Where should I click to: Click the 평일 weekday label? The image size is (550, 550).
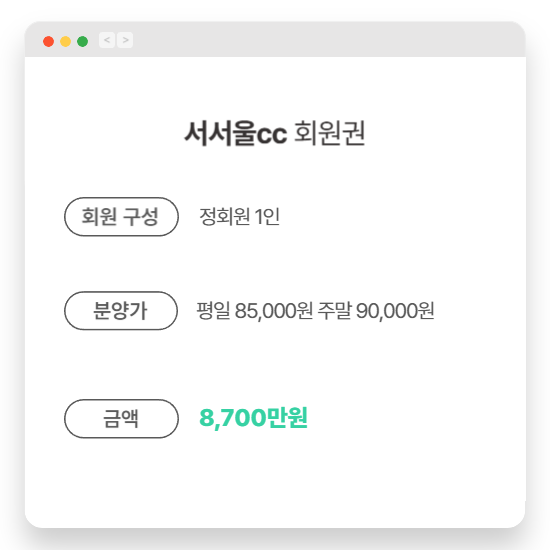pos(213,310)
